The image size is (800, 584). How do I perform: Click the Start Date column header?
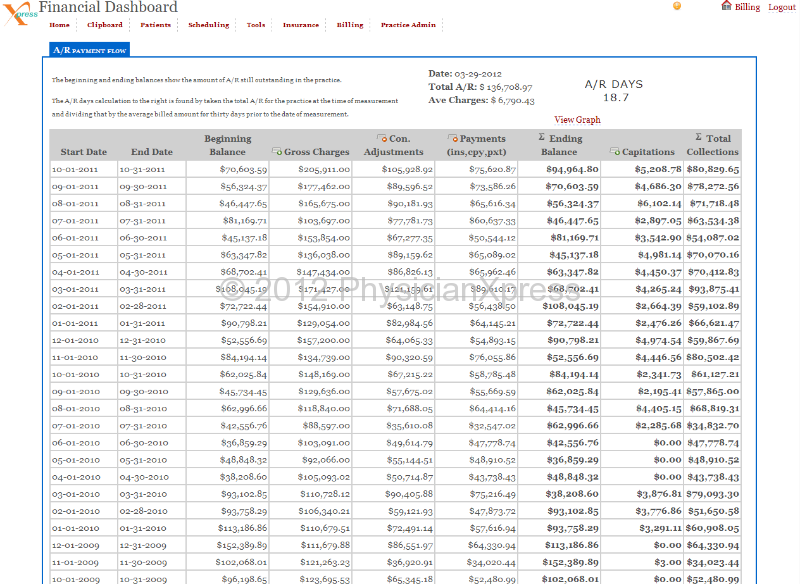click(83, 152)
